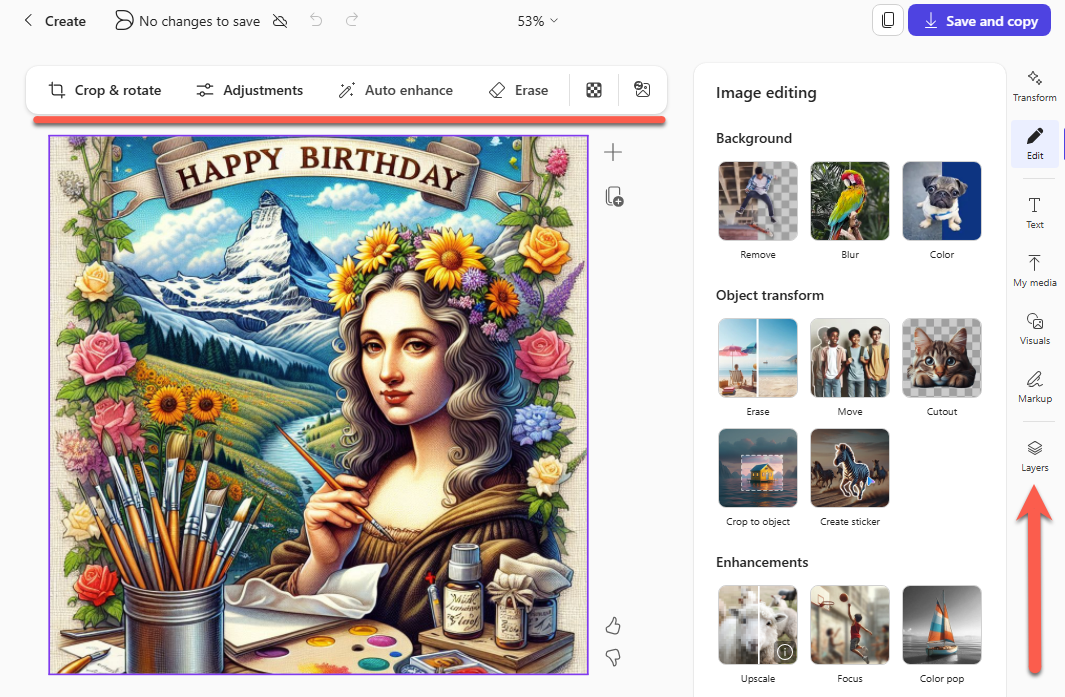Click the cloud sync off icon

[x=280, y=21]
